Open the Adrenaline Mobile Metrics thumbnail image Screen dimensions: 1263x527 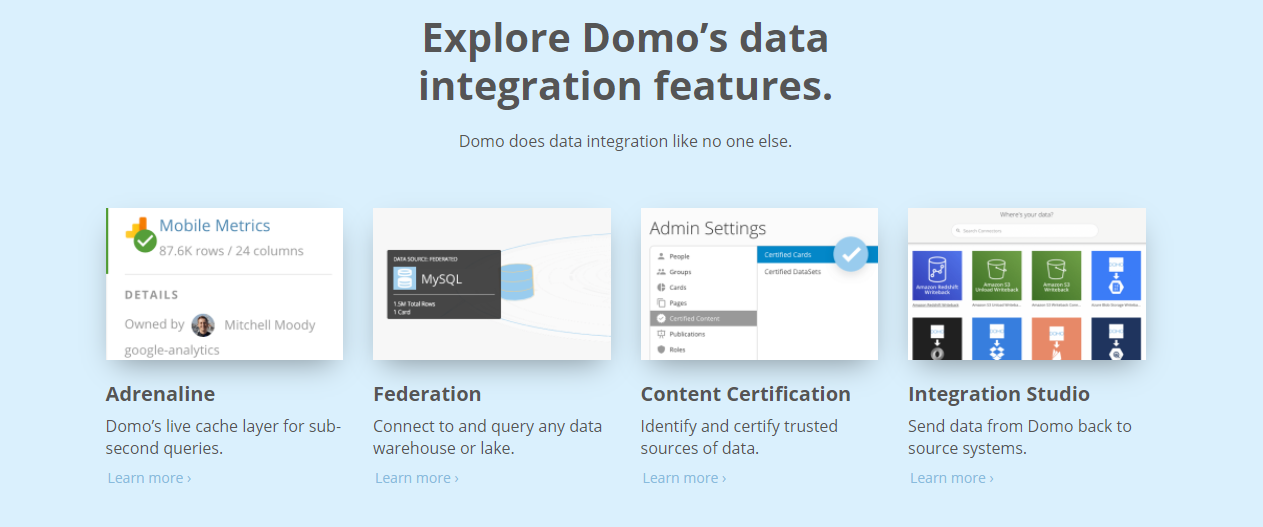coord(225,284)
